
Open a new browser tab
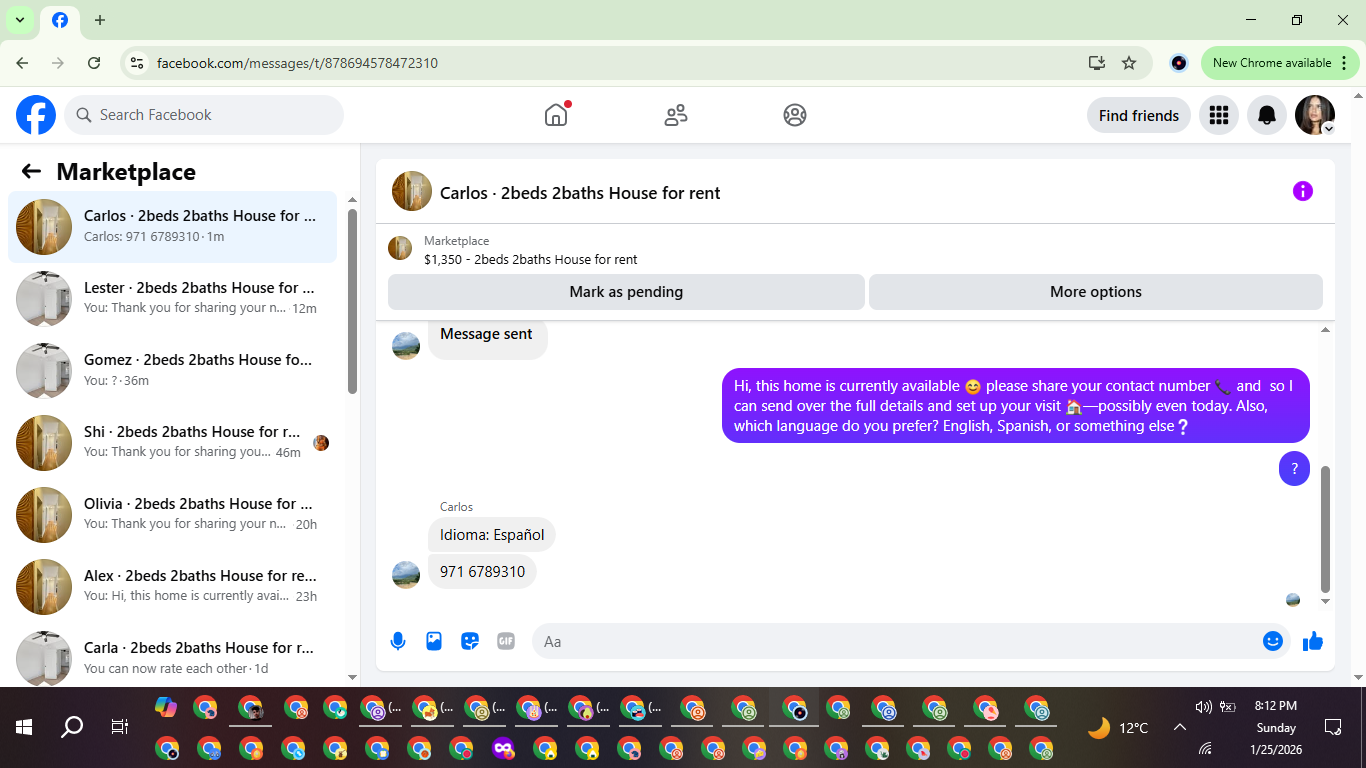tap(100, 20)
